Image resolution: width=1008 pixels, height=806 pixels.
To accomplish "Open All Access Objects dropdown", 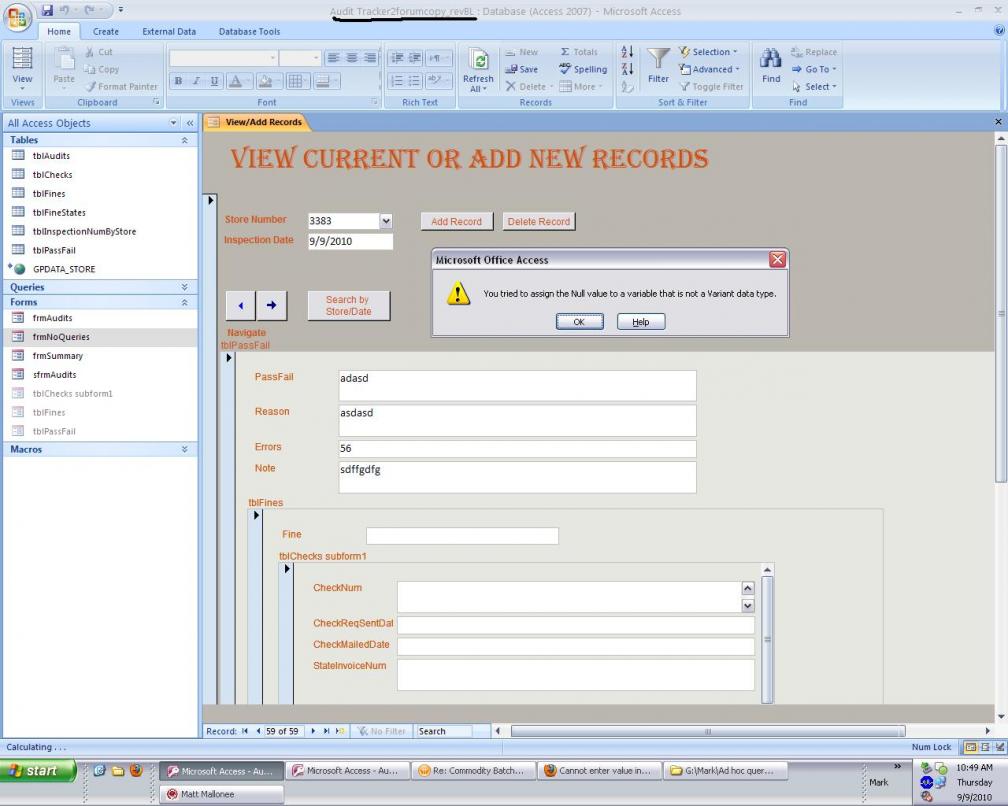I will pos(173,123).
